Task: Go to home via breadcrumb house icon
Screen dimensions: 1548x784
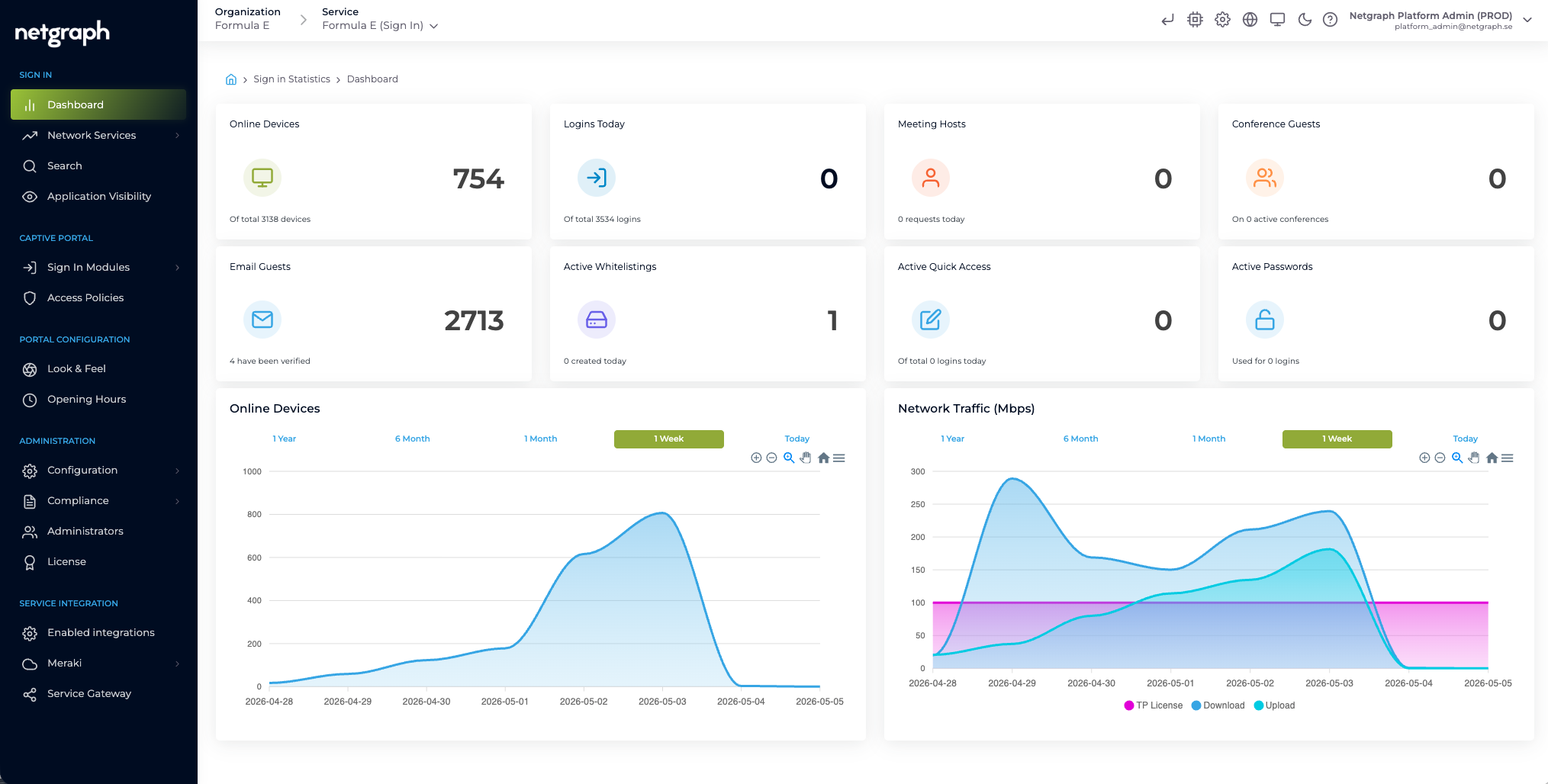Action: click(231, 79)
